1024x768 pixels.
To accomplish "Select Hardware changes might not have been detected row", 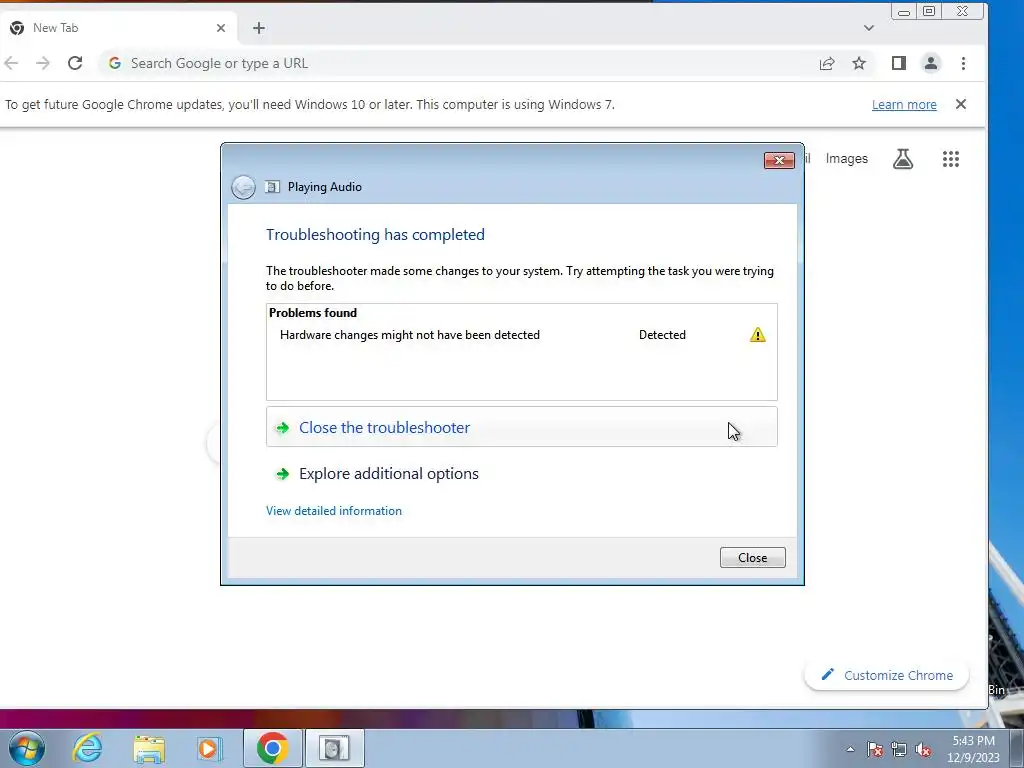I will [521, 335].
